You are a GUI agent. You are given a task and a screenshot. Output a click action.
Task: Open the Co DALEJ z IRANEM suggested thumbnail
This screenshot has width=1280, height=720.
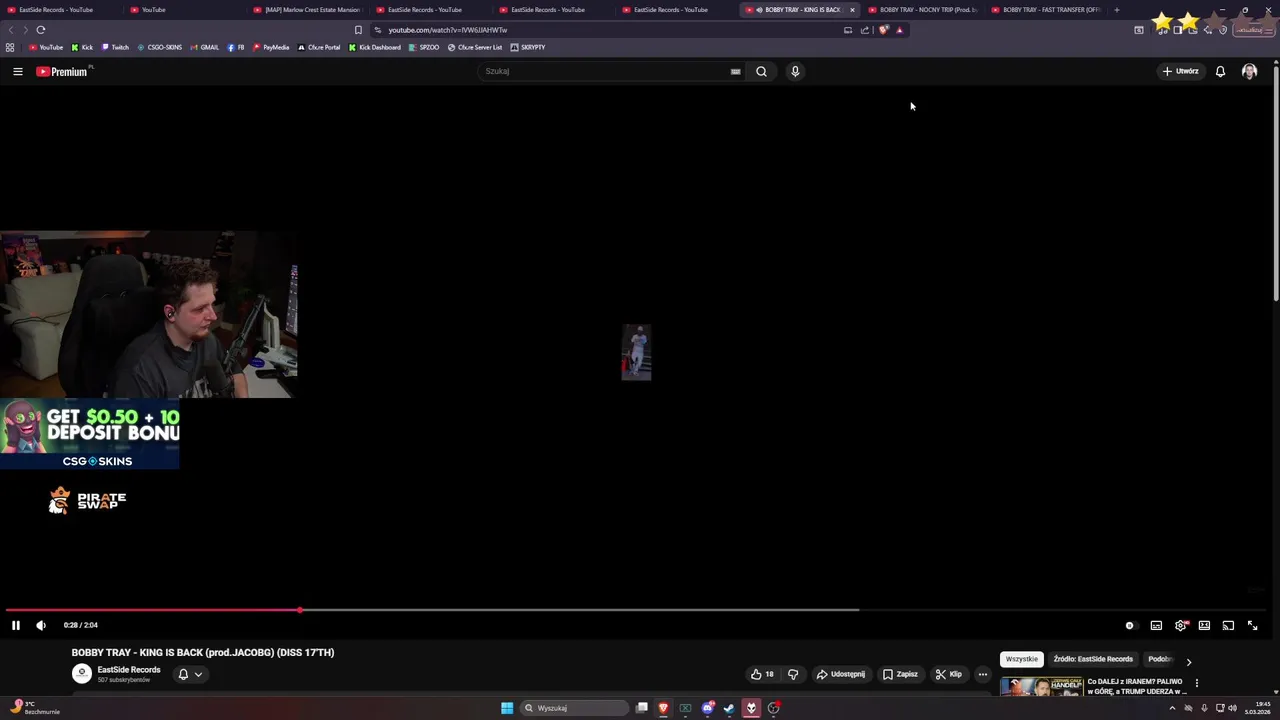(x=1042, y=687)
